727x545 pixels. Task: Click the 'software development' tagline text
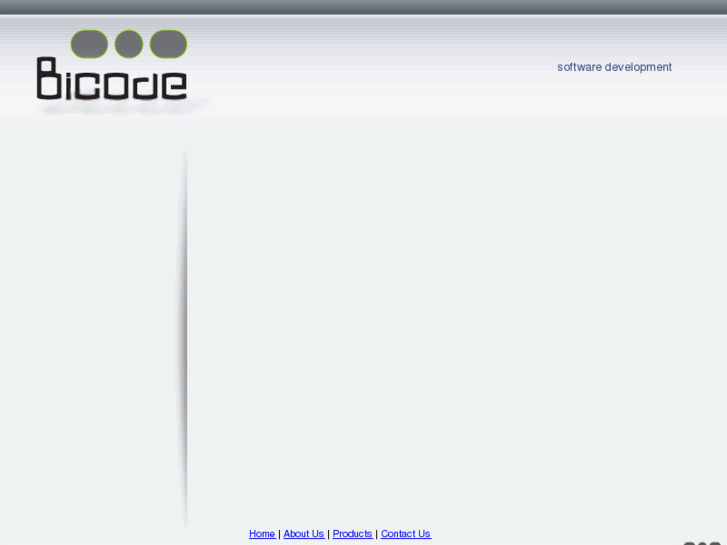(614, 67)
